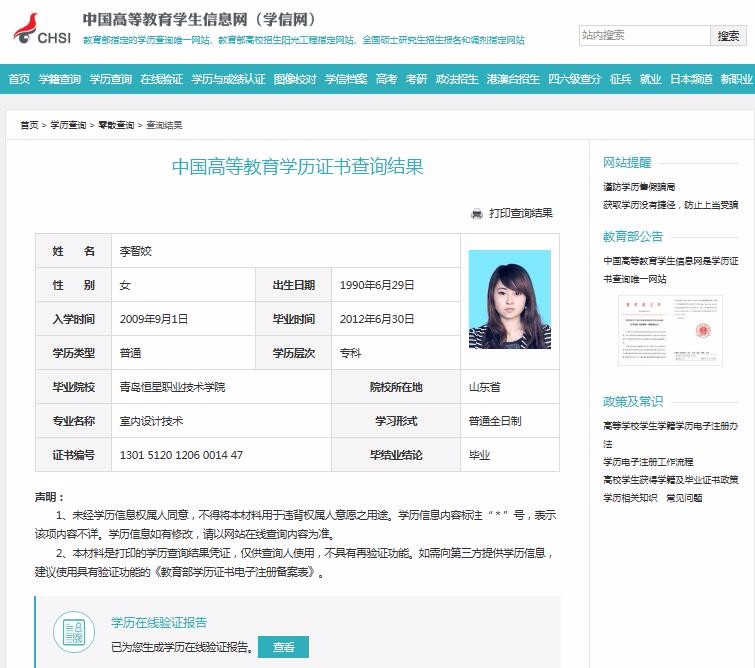This screenshot has width=755, height=668.
Task: Open the 学籍查询 nav item
Action: tap(60, 79)
